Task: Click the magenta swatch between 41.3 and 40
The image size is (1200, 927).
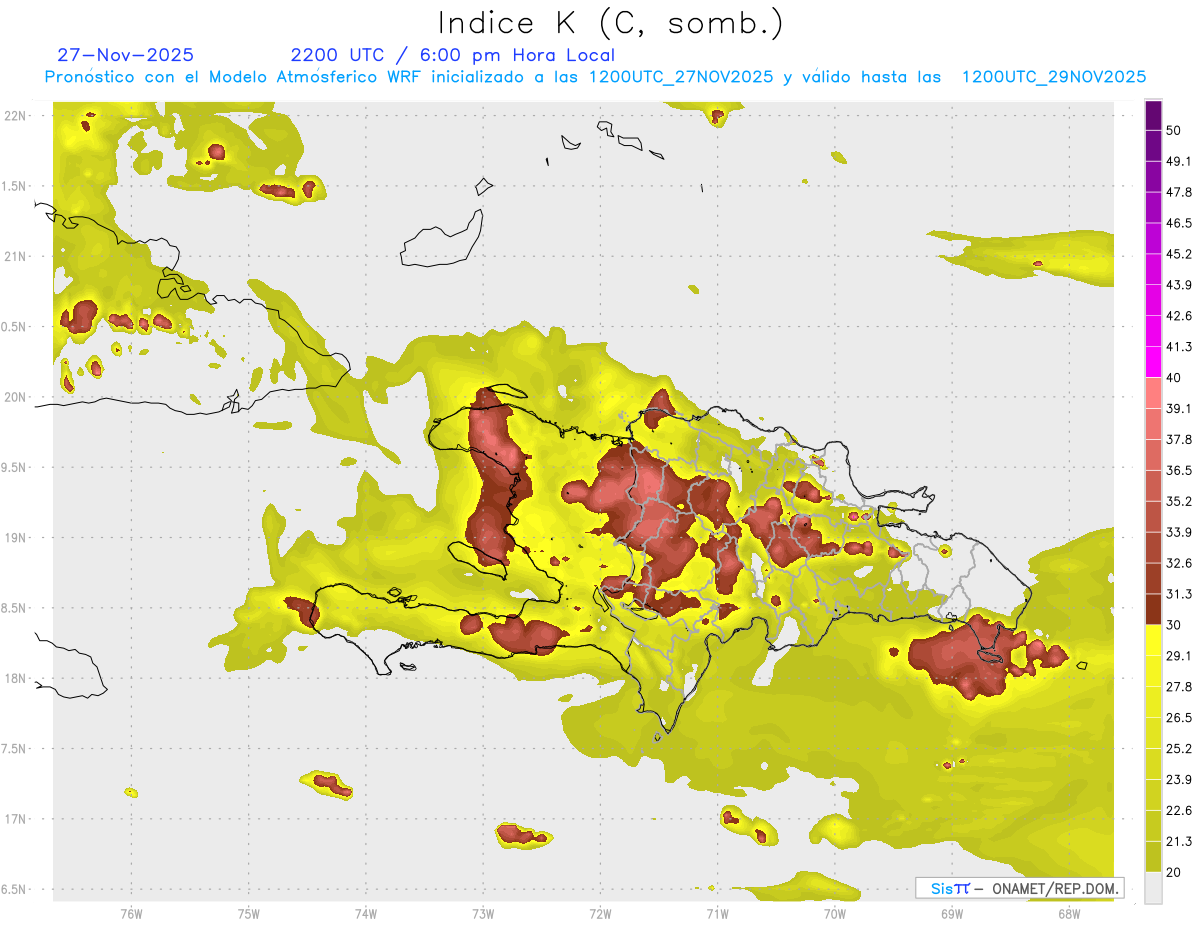Action: coord(1153,362)
